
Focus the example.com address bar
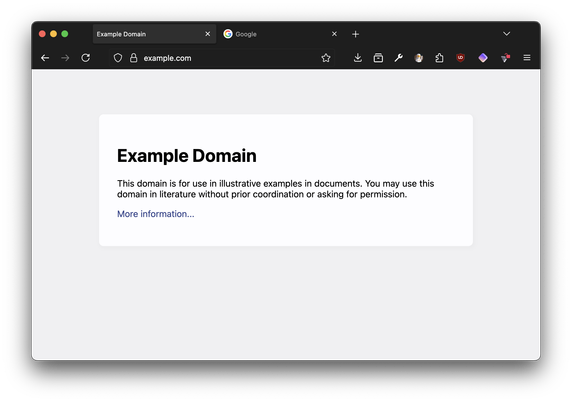coord(223,58)
